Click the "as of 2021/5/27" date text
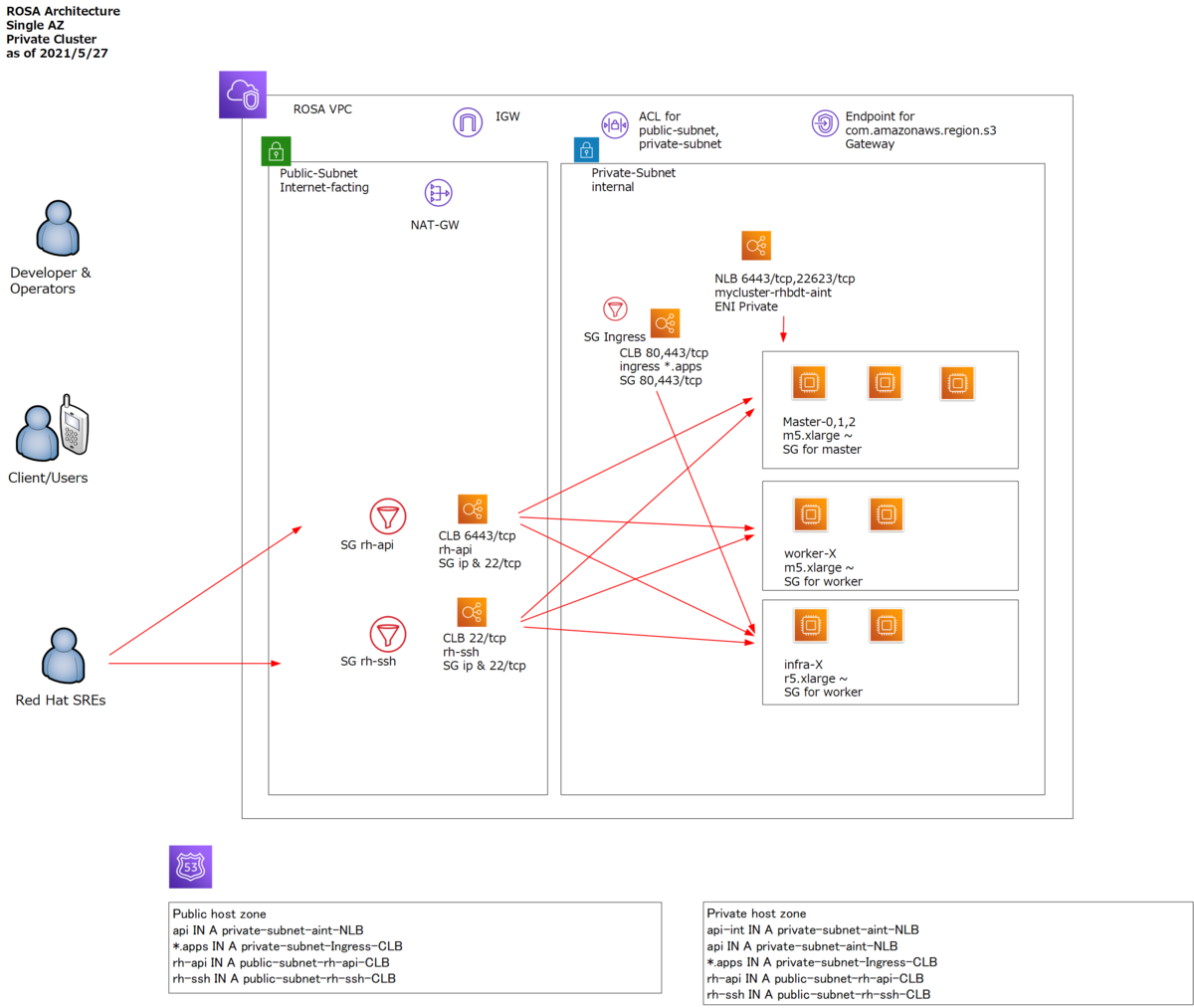The height and width of the screenshot is (1008, 1194). click(58, 53)
